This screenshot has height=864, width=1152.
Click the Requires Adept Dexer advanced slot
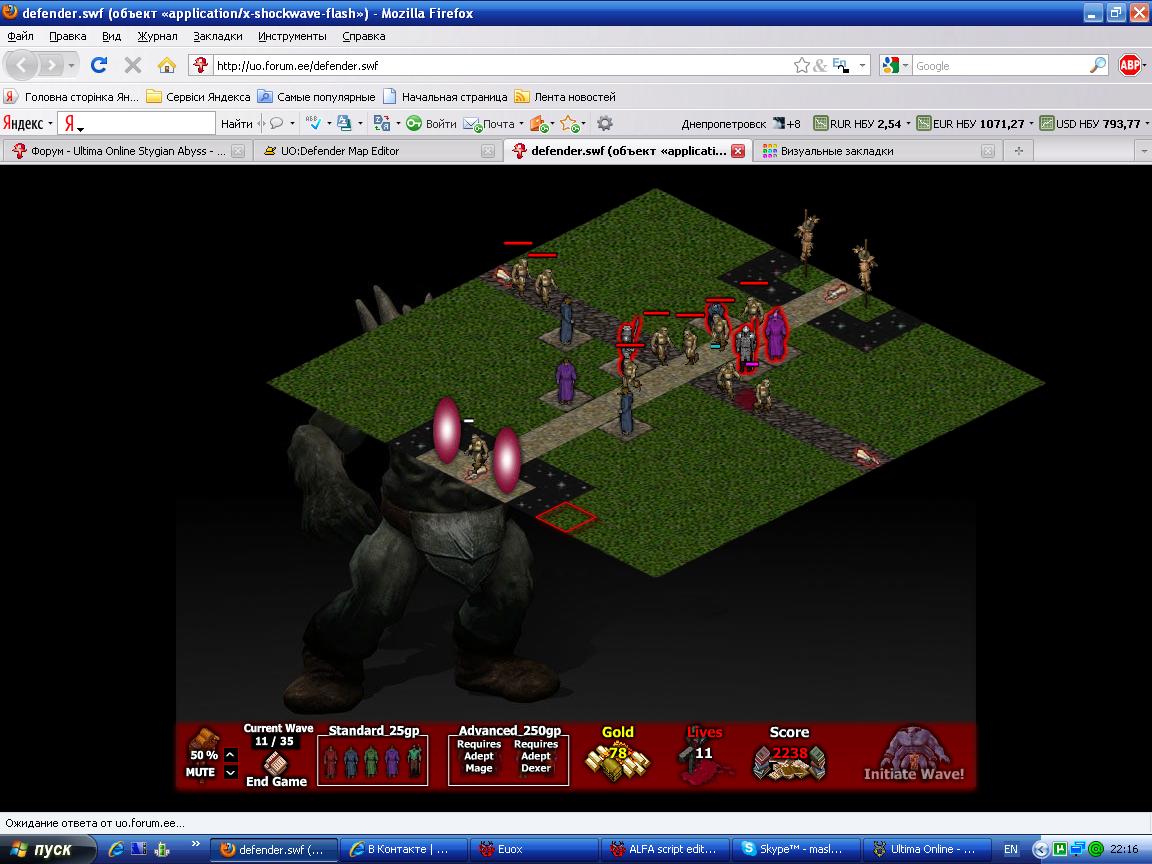click(x=536, y=756)
